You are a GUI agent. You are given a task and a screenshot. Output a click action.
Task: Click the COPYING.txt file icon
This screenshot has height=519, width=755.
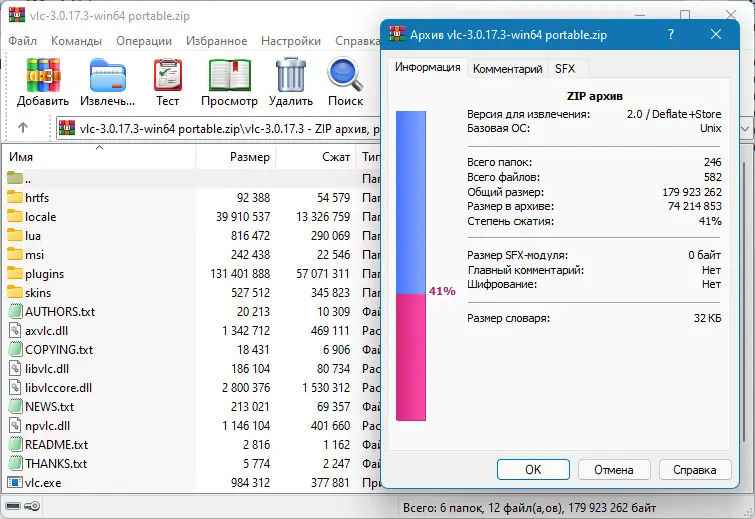point(15,349)
